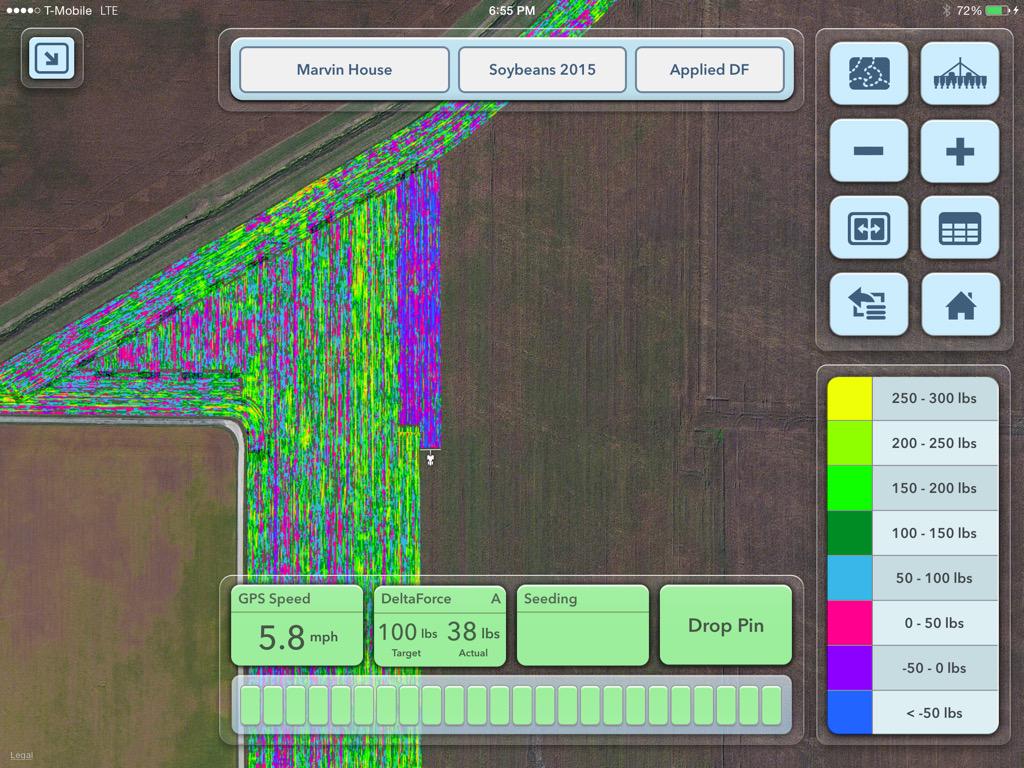Open the GPS Speed tile
The image size is (1024, 768).
(x=297, y=625)
